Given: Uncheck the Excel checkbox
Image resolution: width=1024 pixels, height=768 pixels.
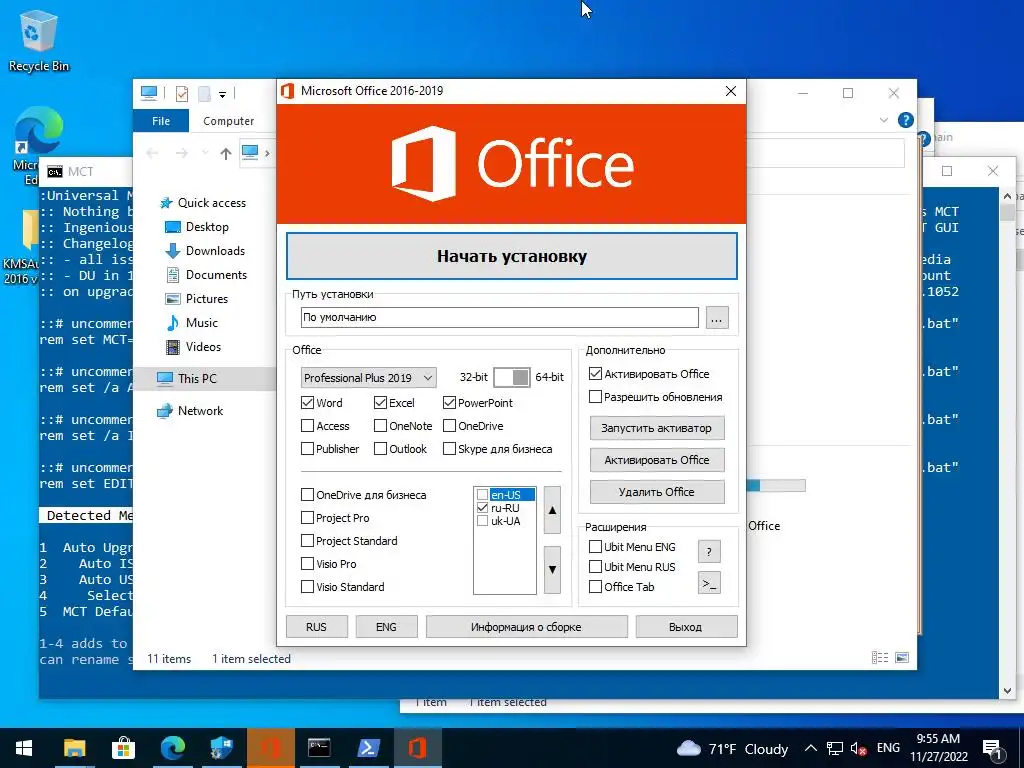Looking at the screenshot, I should (380, 403).
